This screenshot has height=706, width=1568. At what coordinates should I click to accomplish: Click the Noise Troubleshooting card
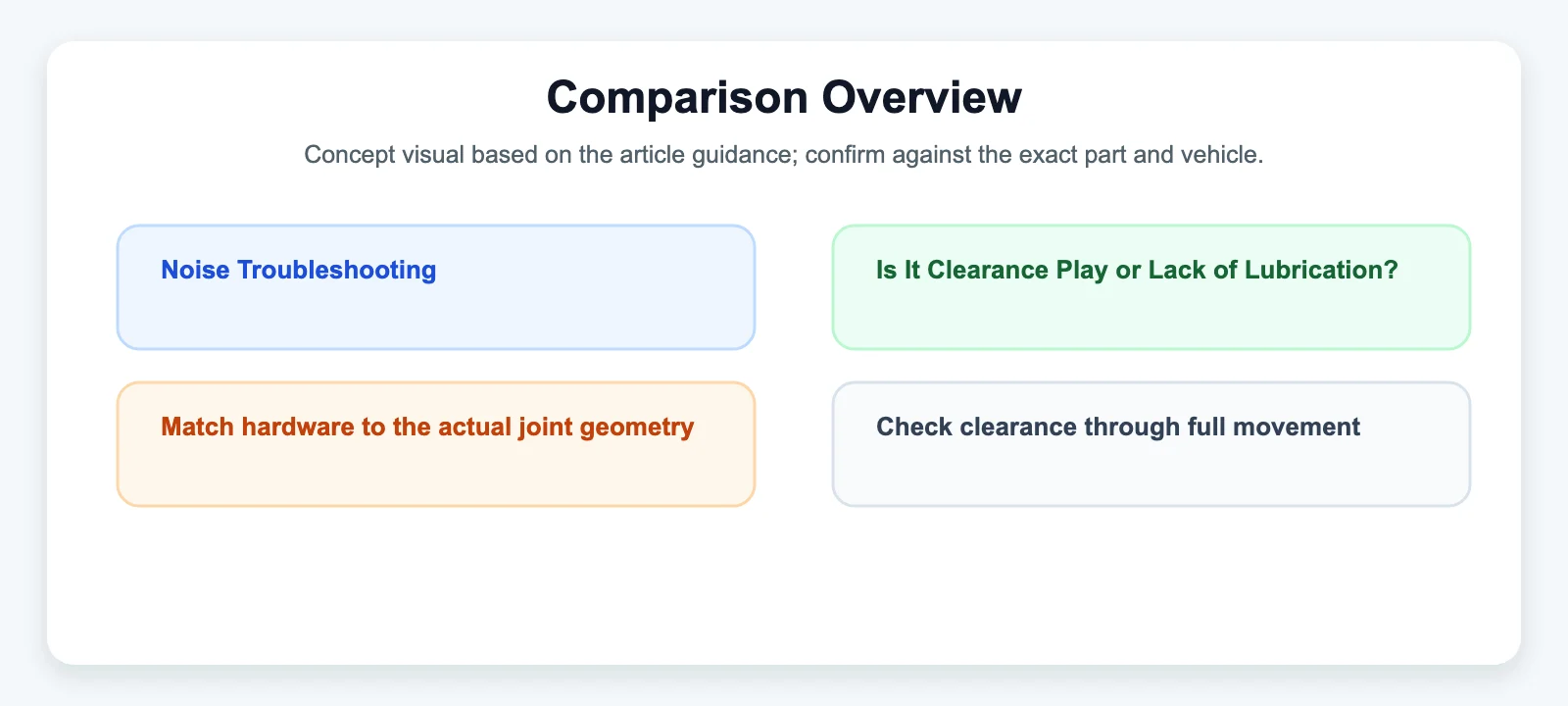pos(436,287)
